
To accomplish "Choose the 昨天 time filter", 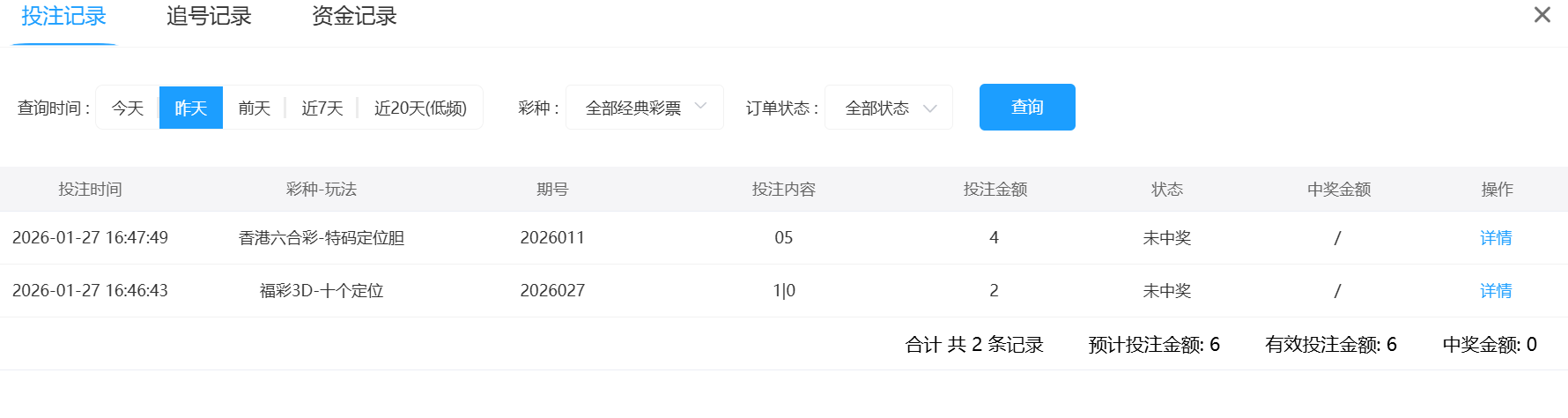I will click(x=190, y=108).
